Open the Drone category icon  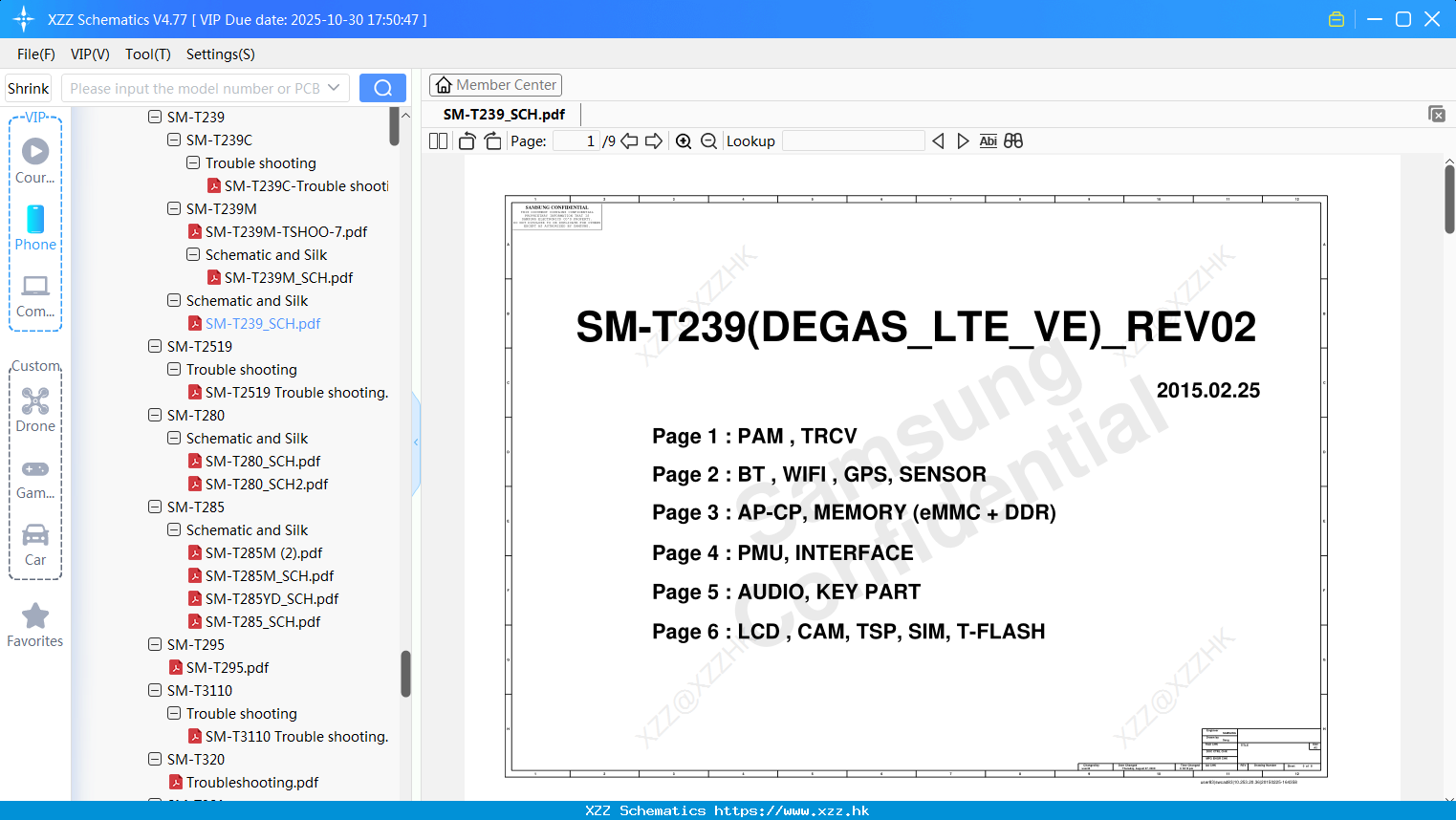click(x=35, y=400)
